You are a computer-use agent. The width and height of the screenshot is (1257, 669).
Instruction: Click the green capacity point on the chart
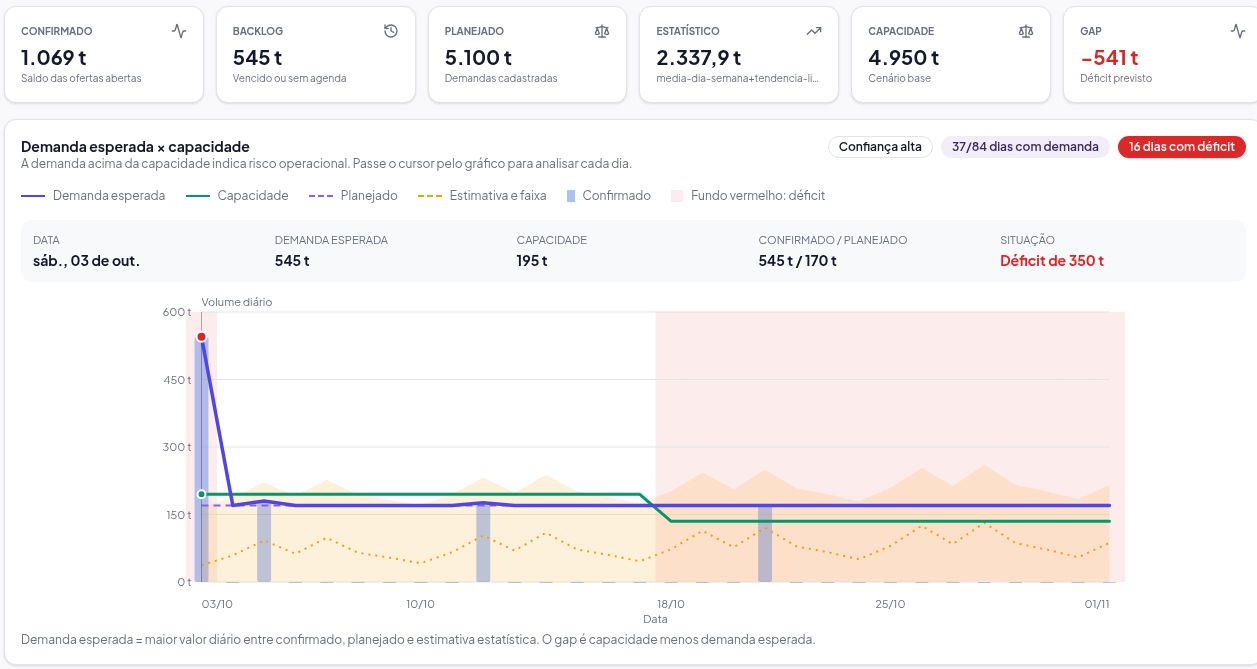tap(201, 494)
